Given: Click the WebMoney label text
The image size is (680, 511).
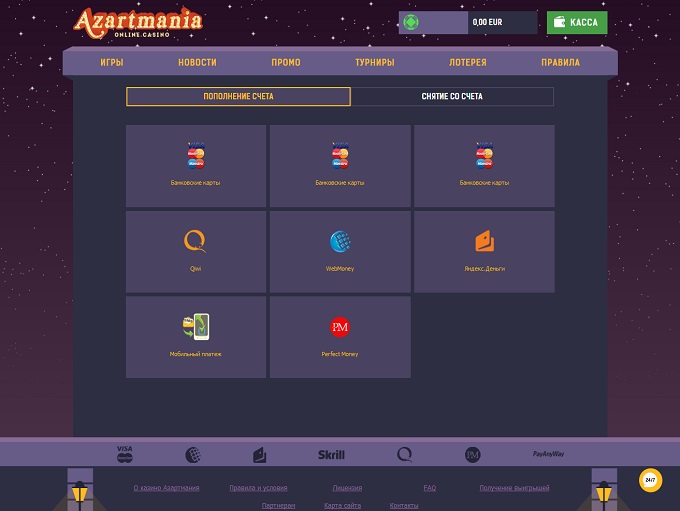Looking at the screenshot, I should pyautogui.click(x=340, y=269).
